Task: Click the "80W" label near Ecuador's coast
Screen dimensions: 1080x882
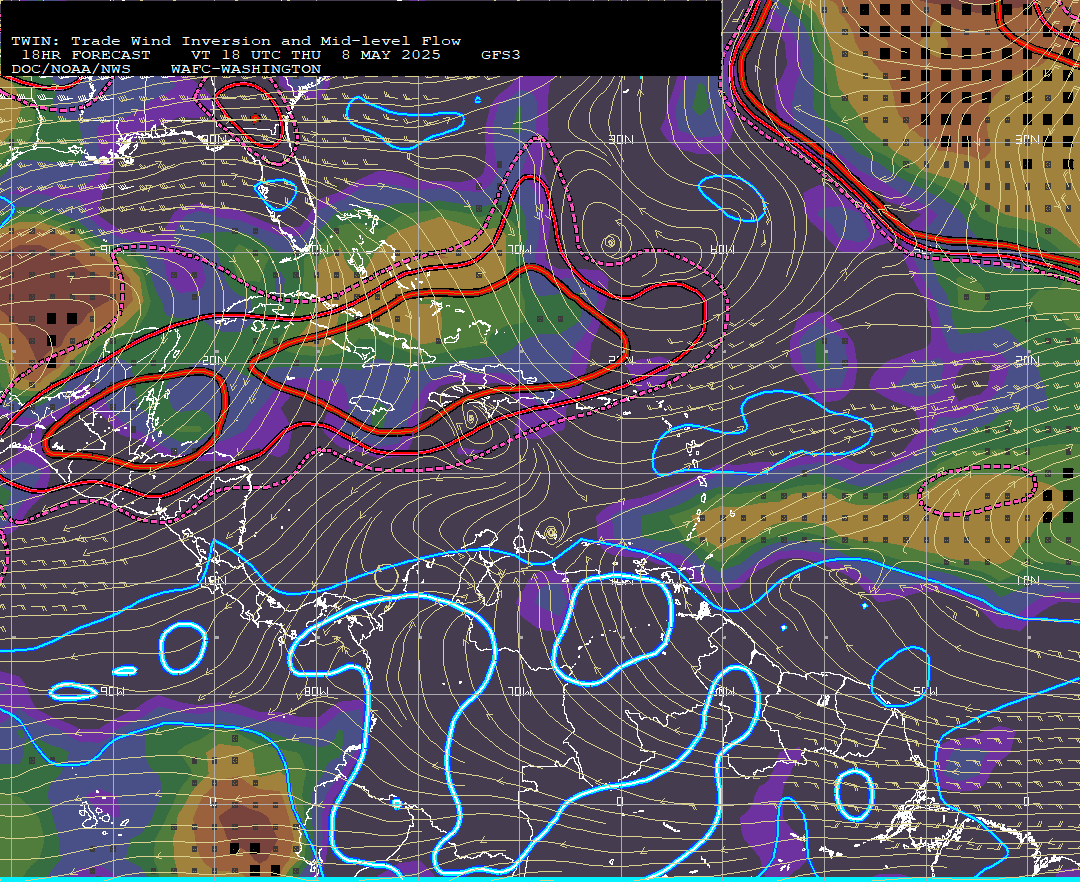Action: [315, 691]
